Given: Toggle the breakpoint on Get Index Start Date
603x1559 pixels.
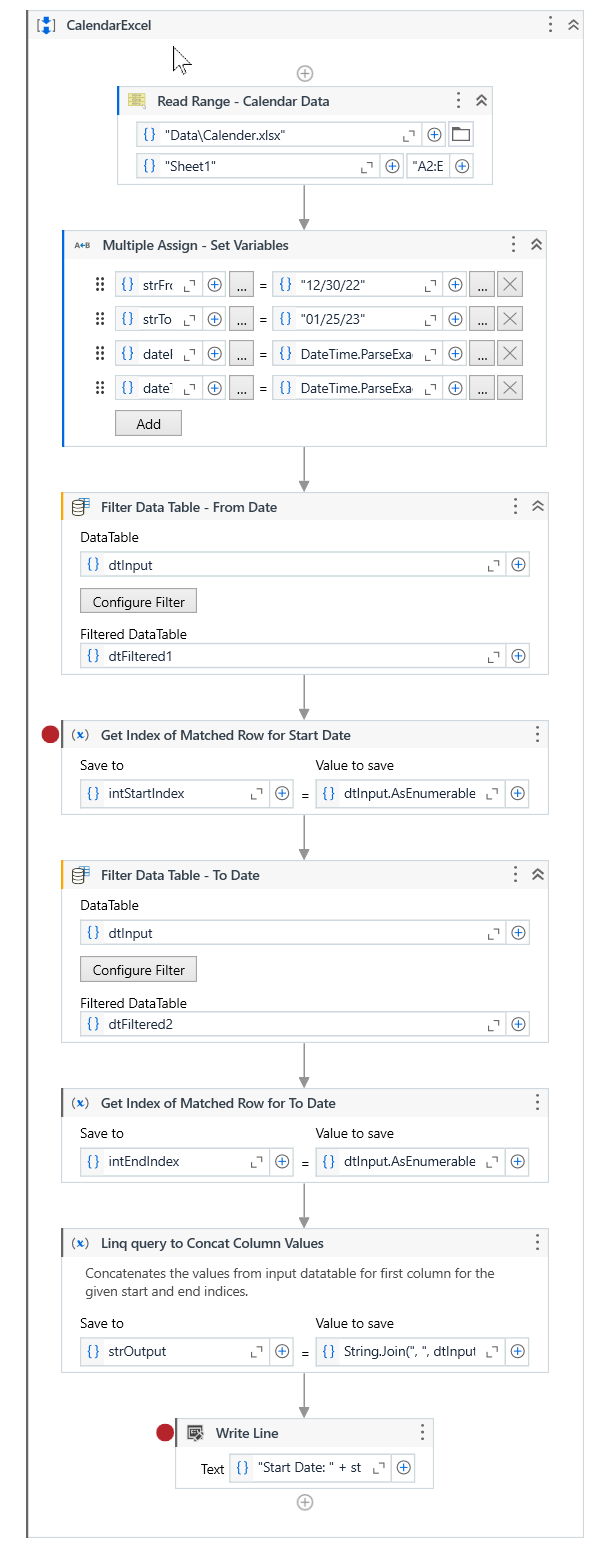Looking at the screenshot, I should point(50,735).
